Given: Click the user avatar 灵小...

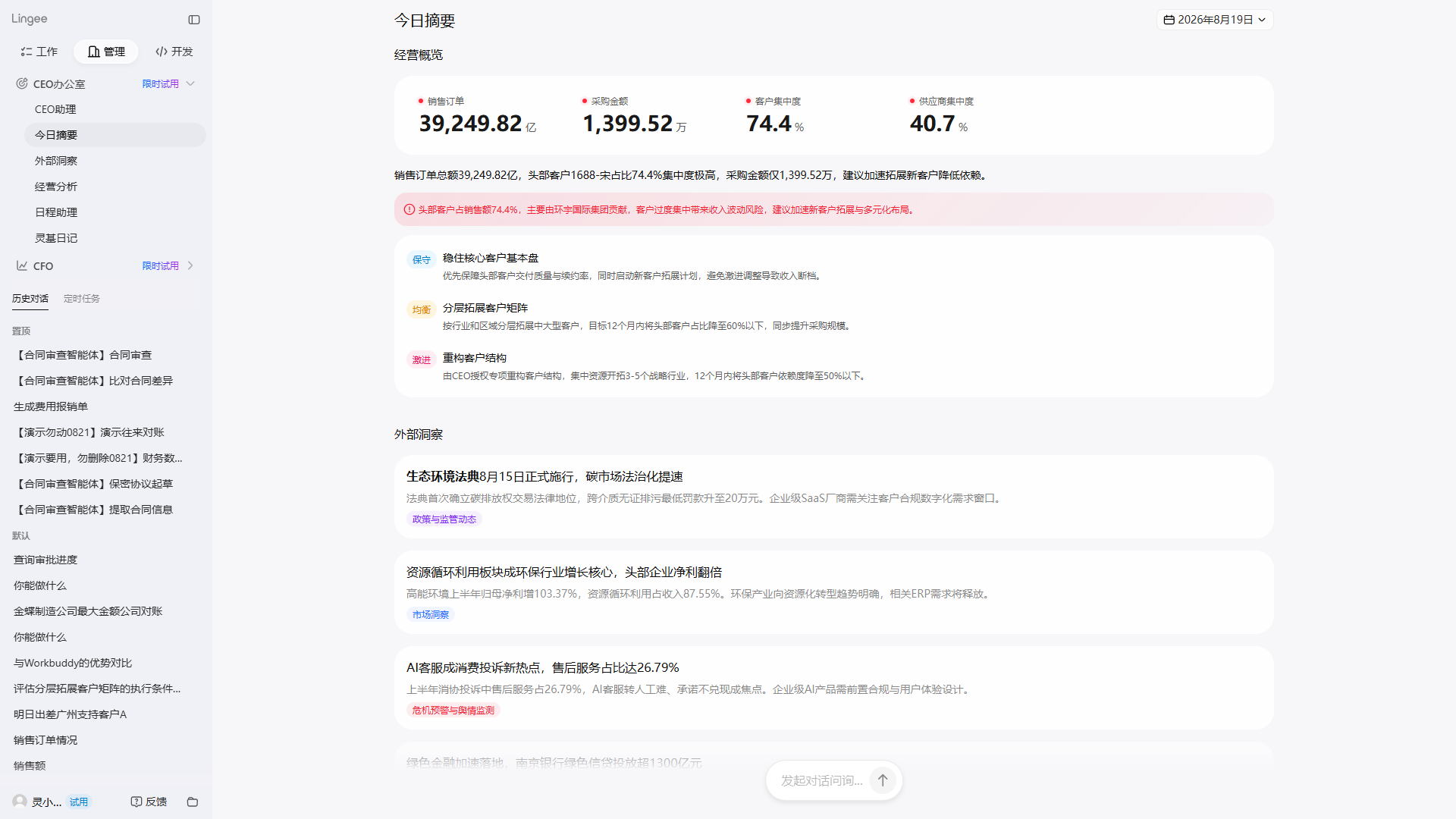Looking at the screenshot, I should click(20, 802).
